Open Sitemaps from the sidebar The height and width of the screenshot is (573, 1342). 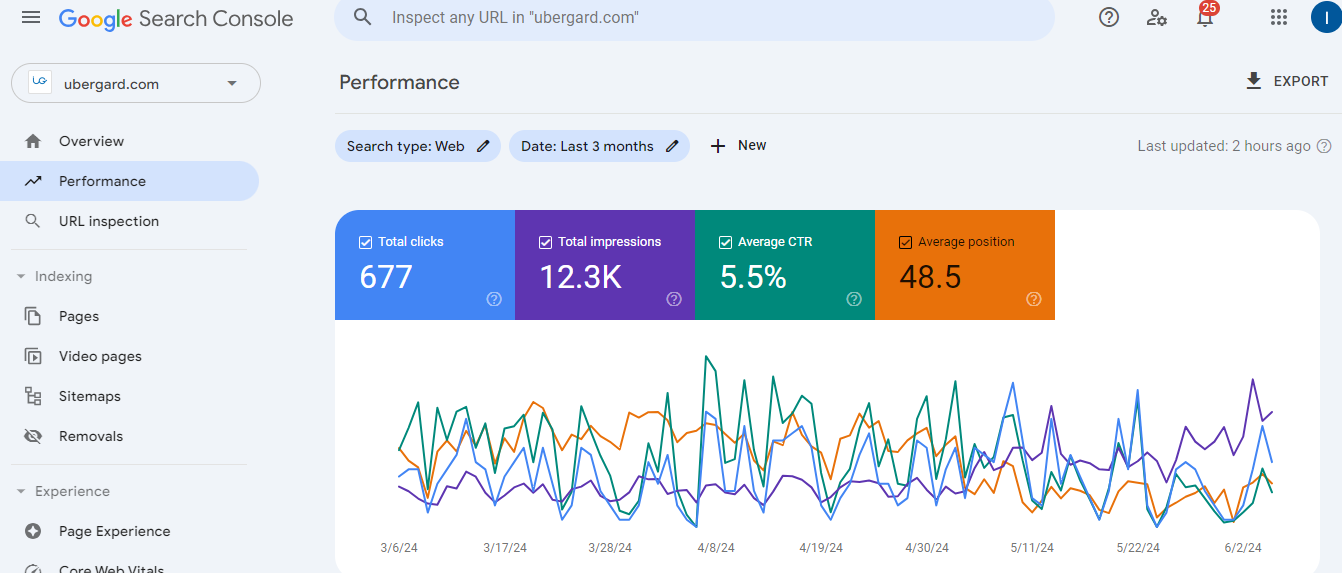[x=89, y=396]
